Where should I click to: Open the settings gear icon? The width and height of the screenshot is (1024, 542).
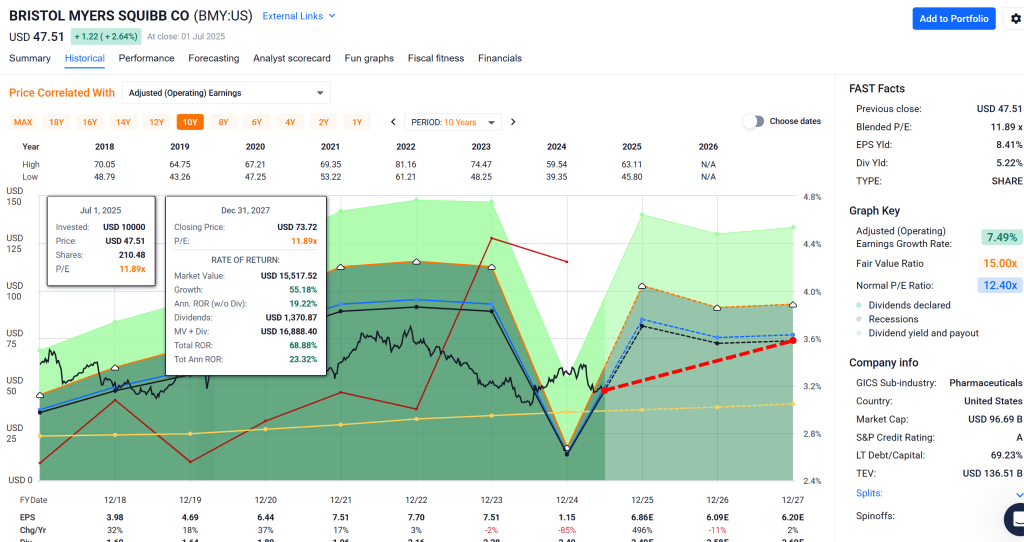click(1016, 19)
